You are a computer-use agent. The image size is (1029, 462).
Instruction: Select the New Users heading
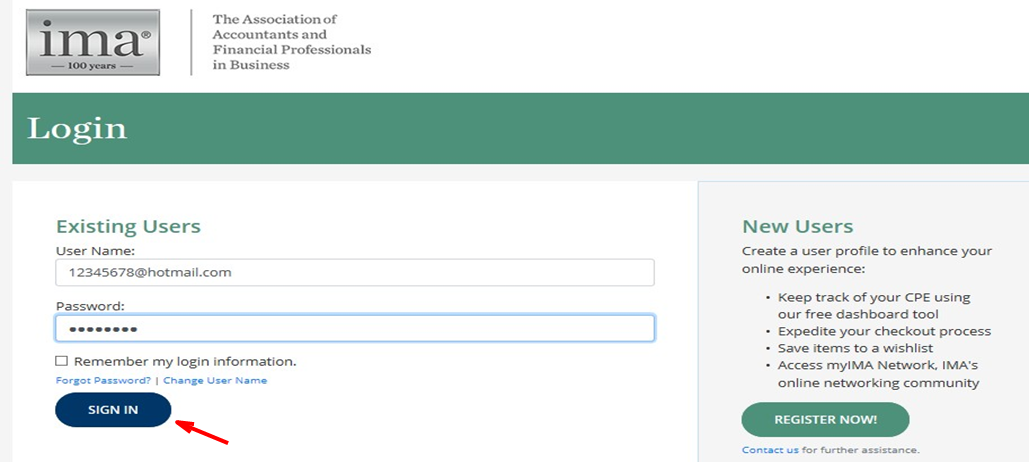click(x=797, y=227)
